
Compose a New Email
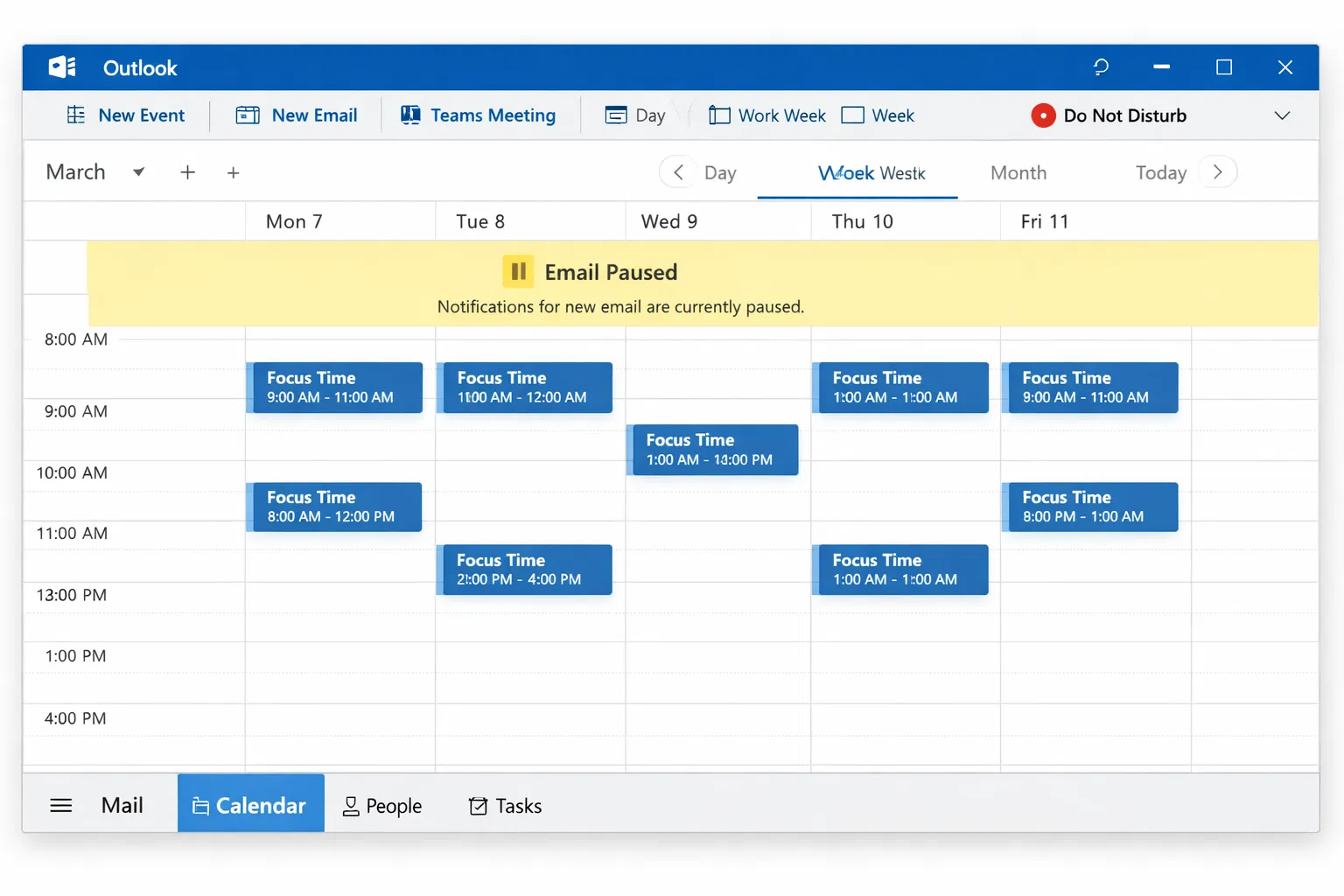pos(297,115)
